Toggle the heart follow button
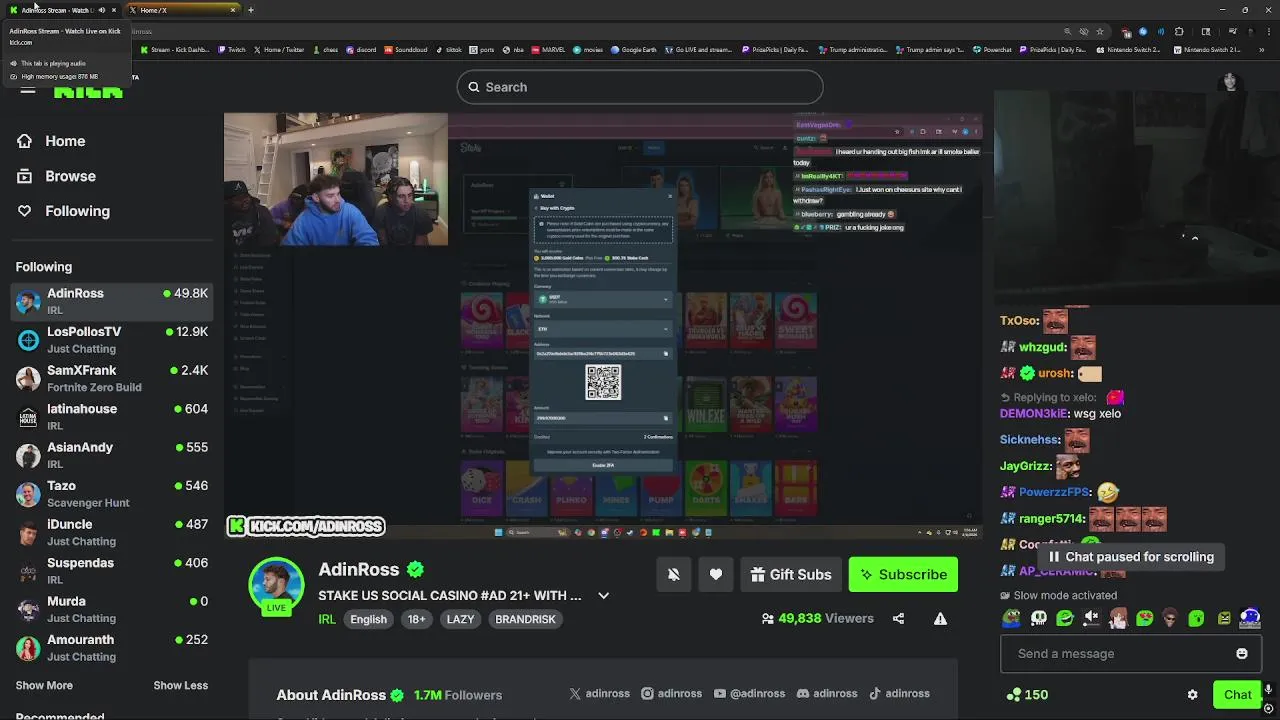This screenshot has height=720, width=1280. (715, 574)
